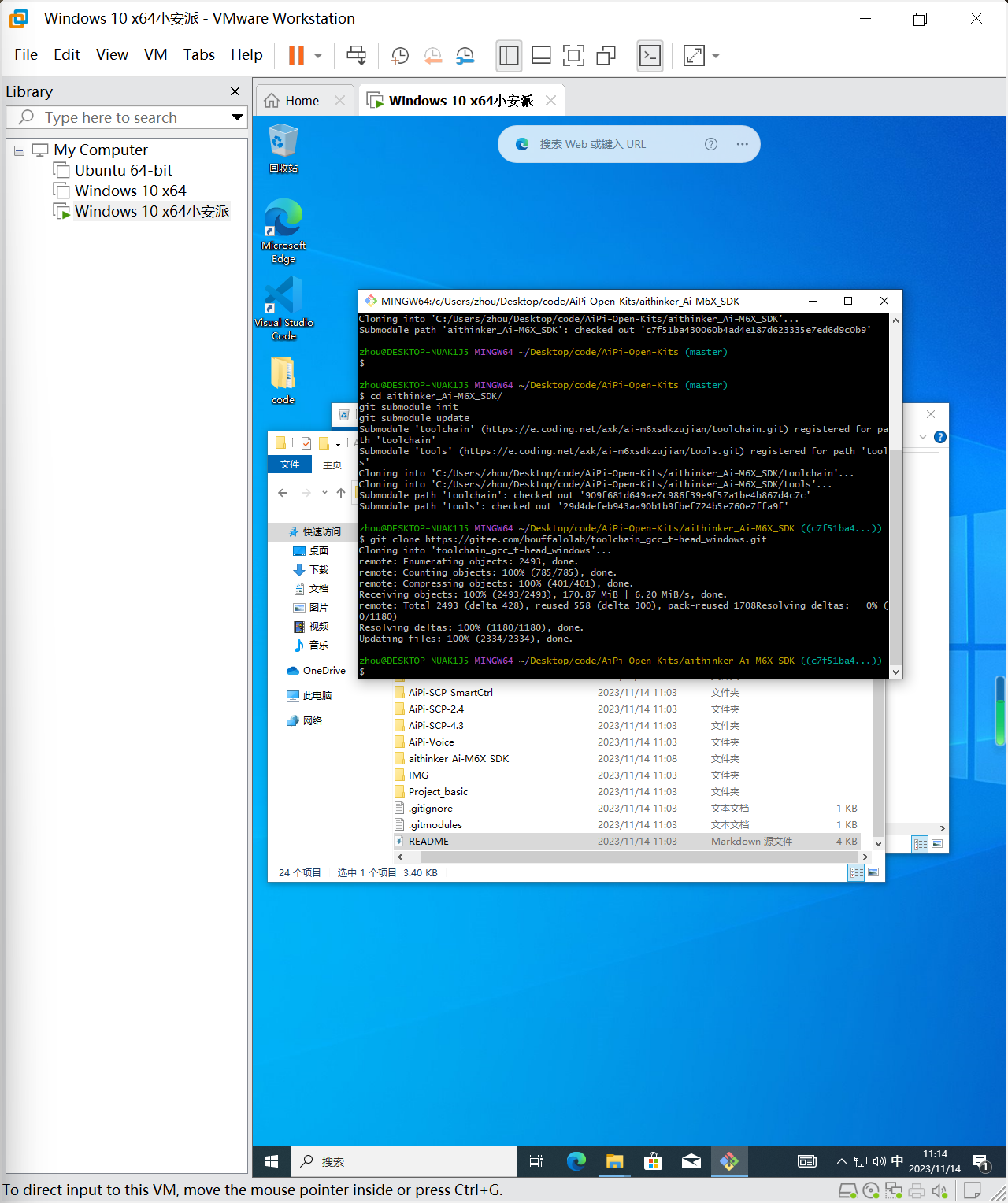Open the Edit menu in VMware
This screenshot has width=1008, height=1203.
point(67,54)
